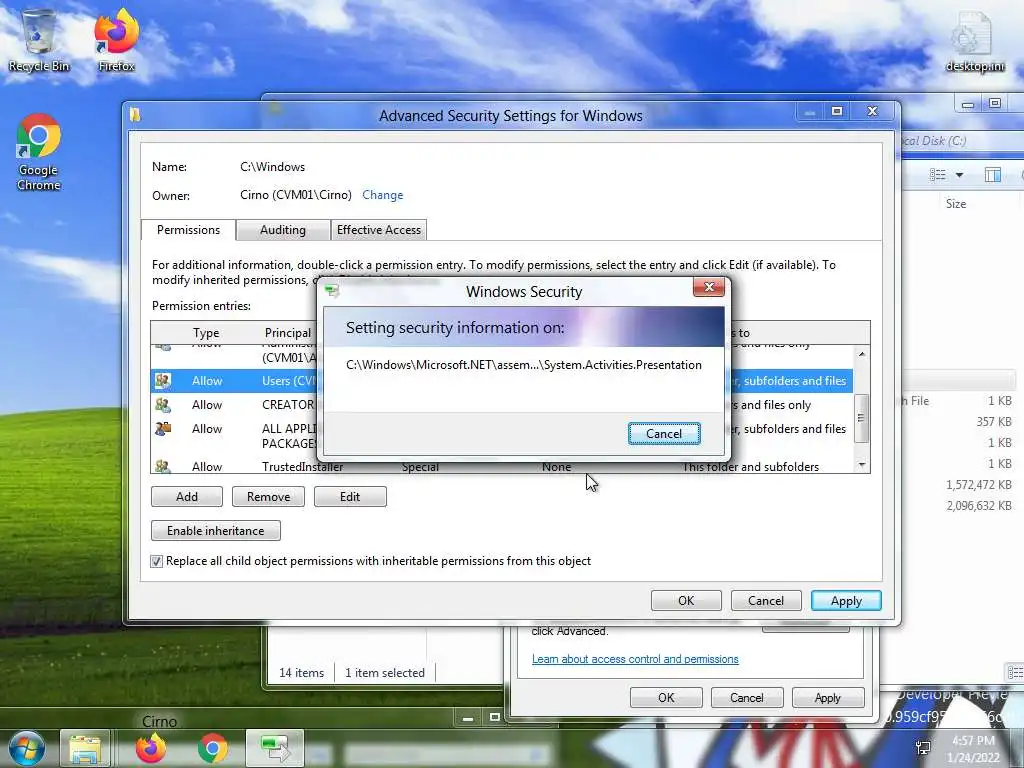Select the ALL APPLICATION PACKAGES entry
Image resolution: width=1024 pixels, height=768 pixels.
click(x=502, y=436)
